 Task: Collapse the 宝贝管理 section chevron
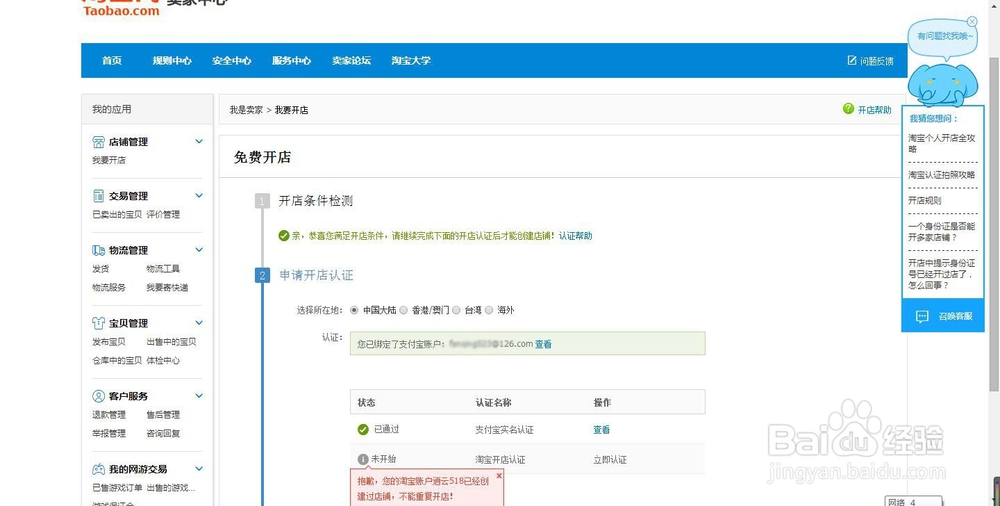pyautogui.click(x=199, y=322)
